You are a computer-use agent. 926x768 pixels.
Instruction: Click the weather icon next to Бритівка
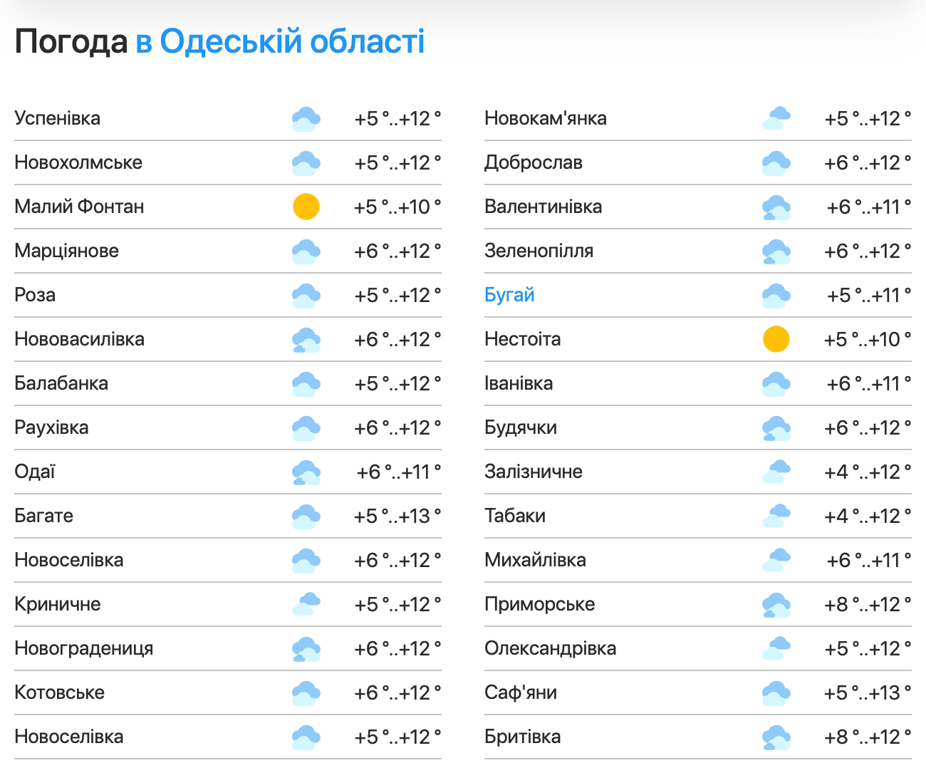pyautogui.click(x=776, y=737)
